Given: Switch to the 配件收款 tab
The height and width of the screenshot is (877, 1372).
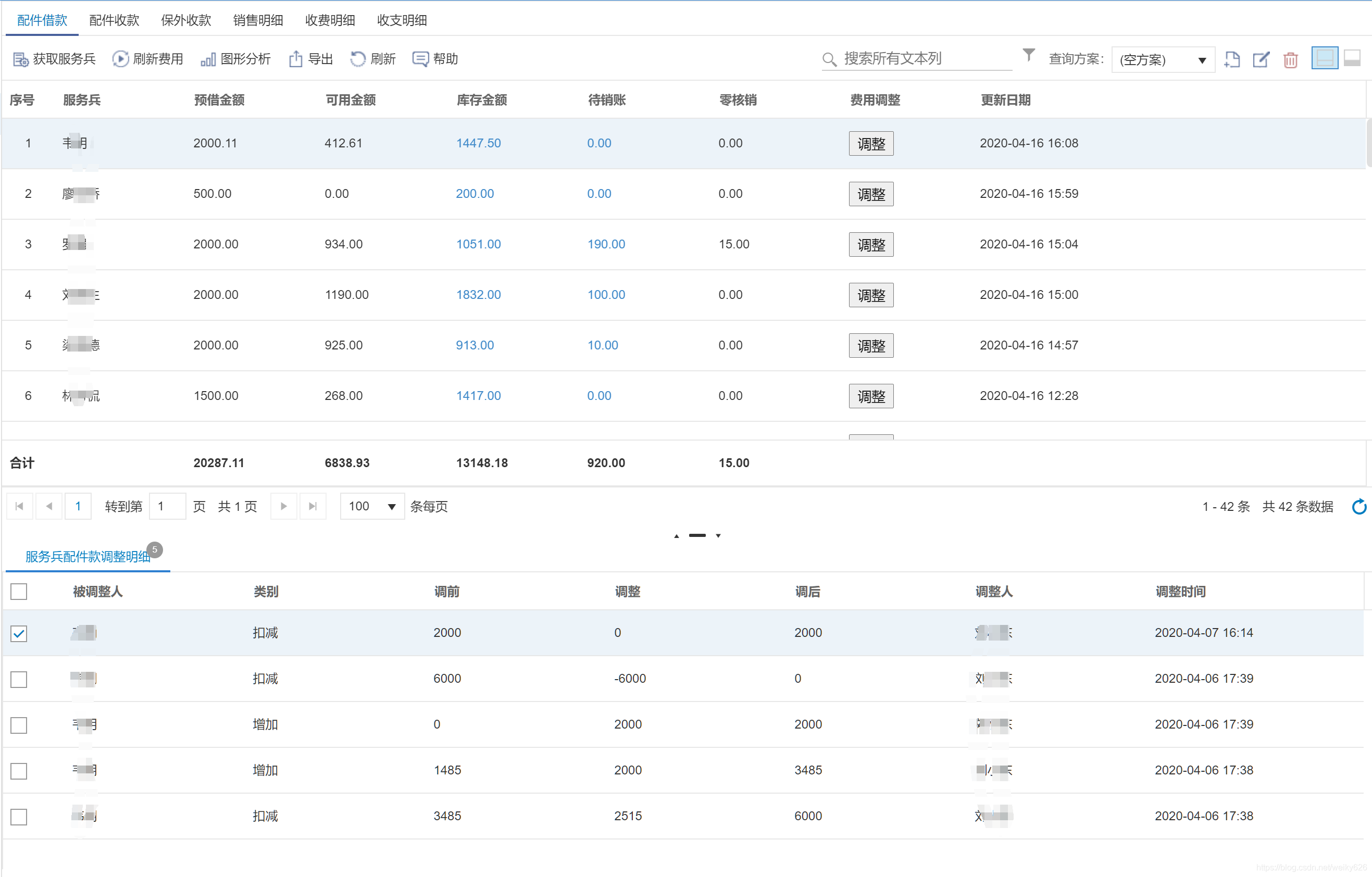Looking at the screenshot, I should 114,20.
